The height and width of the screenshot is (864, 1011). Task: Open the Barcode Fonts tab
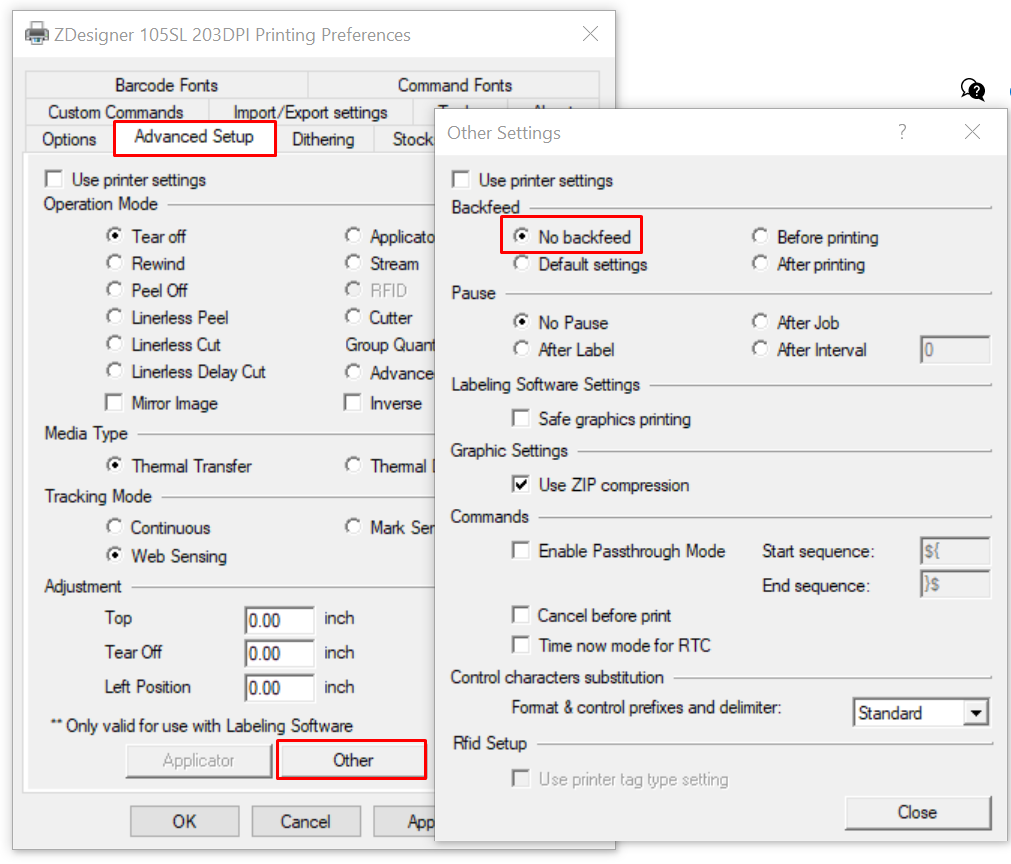[166, 86]
